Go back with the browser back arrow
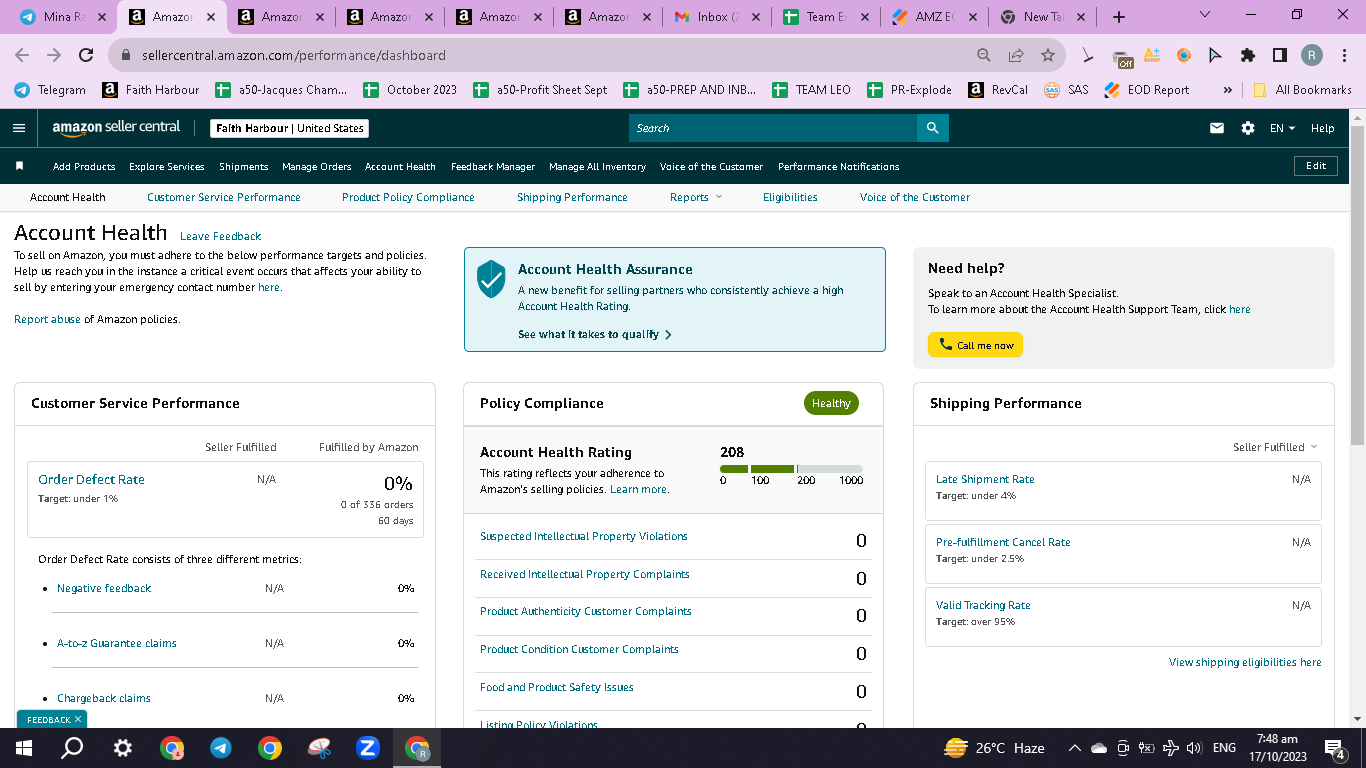1366x768 pixels. (22, 55)
